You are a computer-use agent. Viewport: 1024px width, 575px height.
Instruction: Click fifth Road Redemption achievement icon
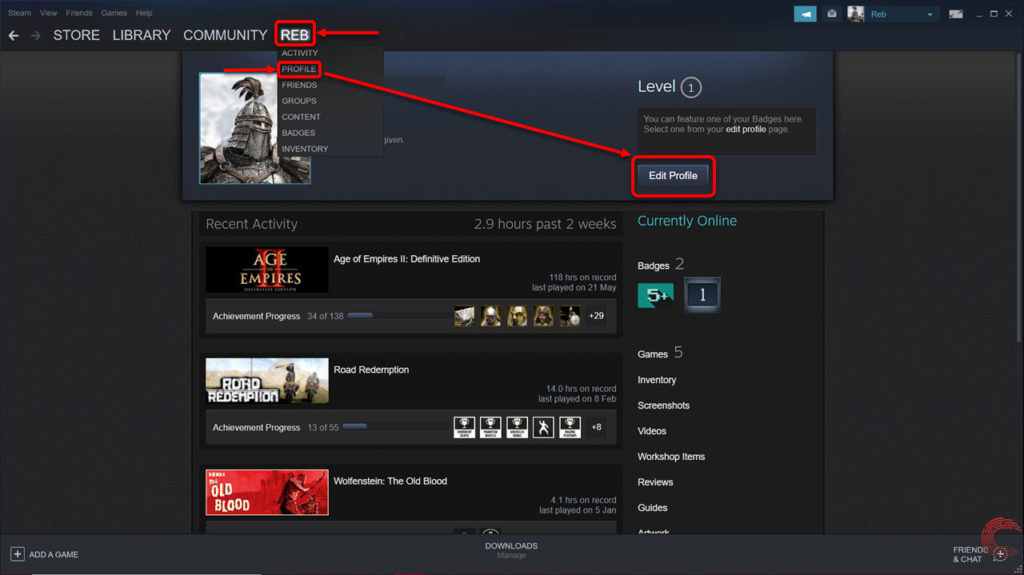pos(569,427)
